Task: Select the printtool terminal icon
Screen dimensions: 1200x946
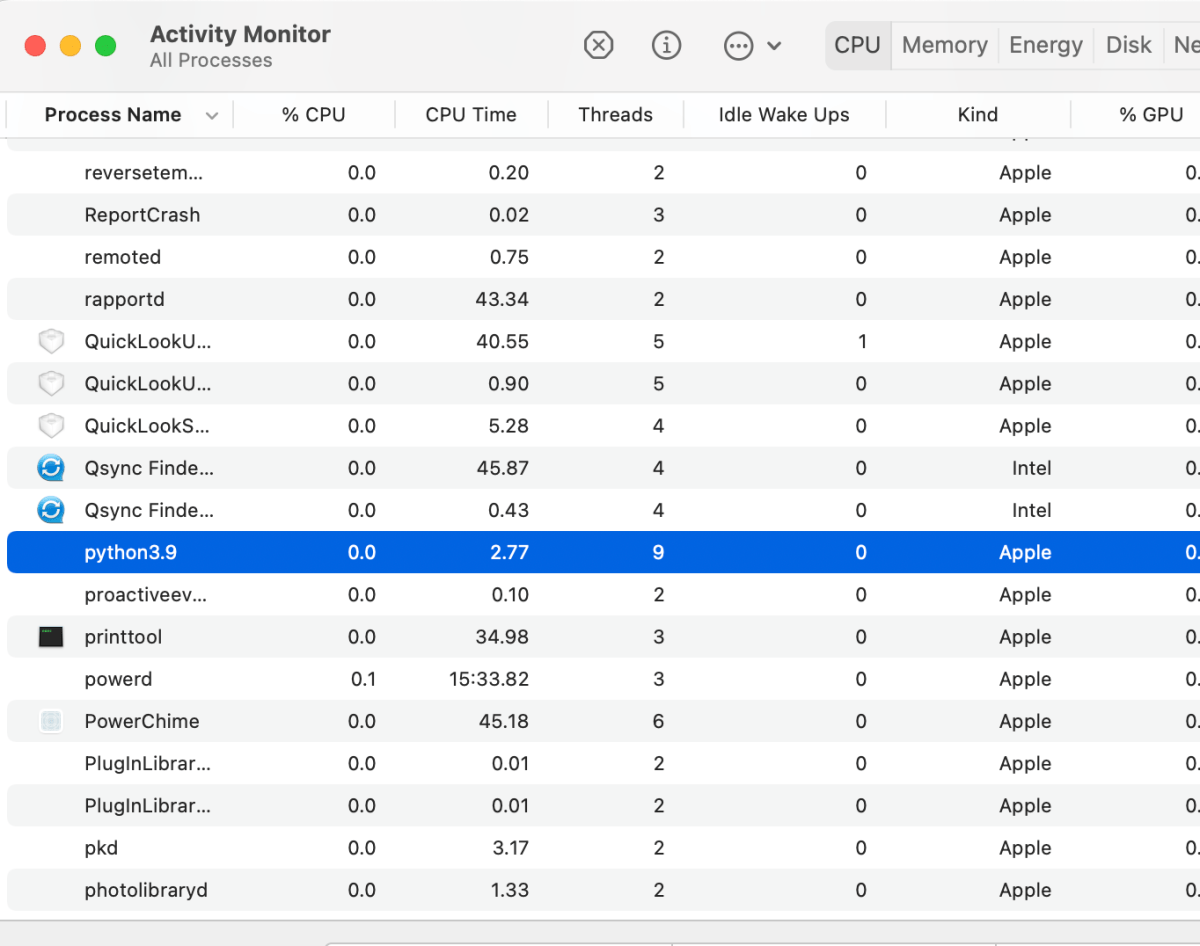Action: (50, 636)
